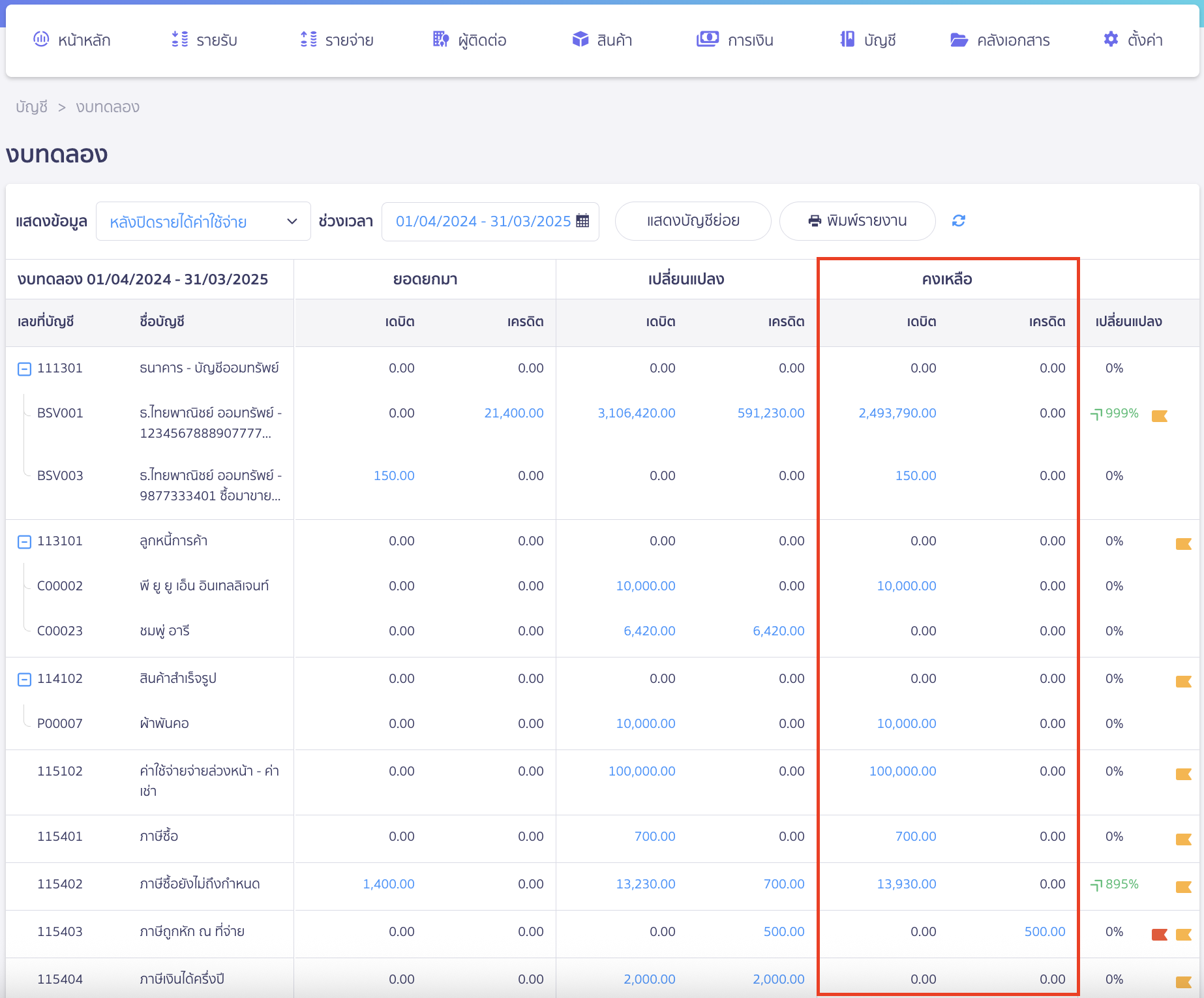
Task: Click บัญชี in the breadcrumb
Action: [x=31, y=107]
